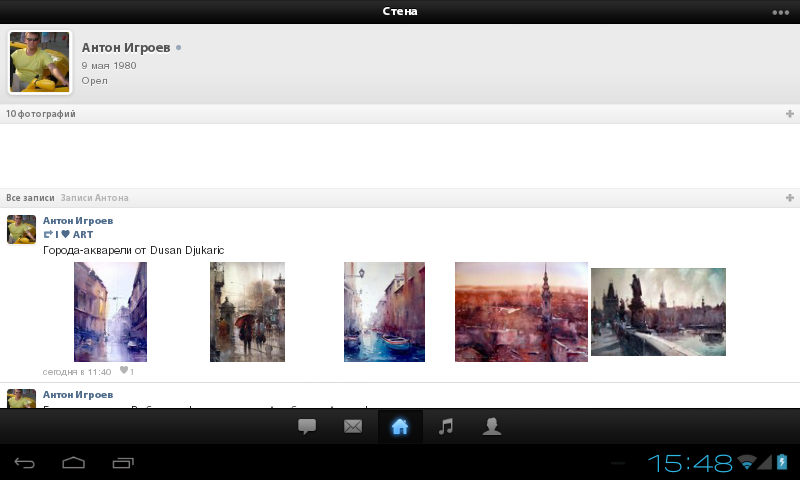Tap the plus icon beside Все записи
Image resolution: width=800 pixels, height=480 pixels.
790,197
